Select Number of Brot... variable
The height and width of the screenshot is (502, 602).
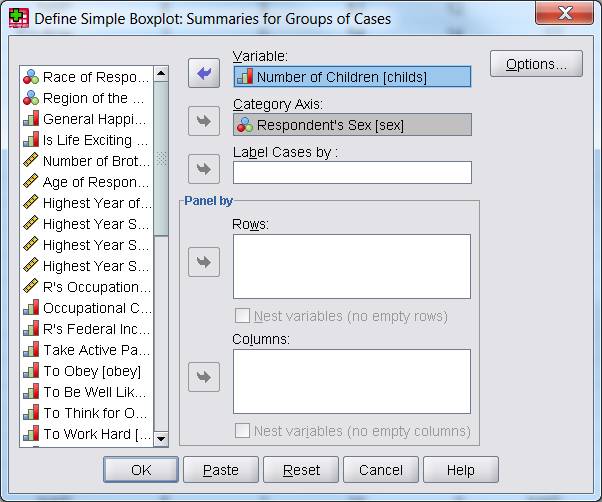[x=87, y=161]
